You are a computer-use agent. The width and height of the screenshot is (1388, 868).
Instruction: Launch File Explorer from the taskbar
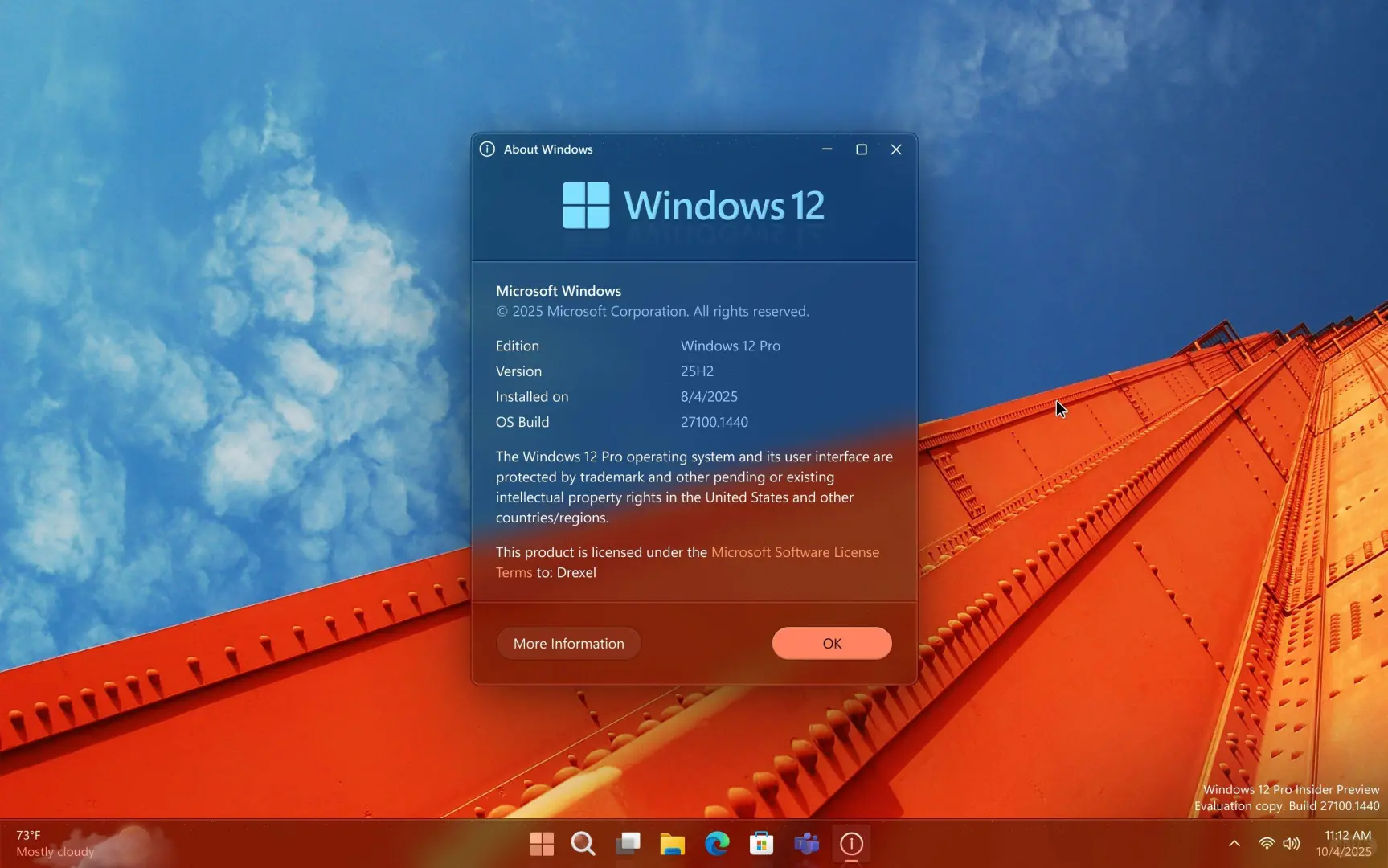(x=672, y=844)
